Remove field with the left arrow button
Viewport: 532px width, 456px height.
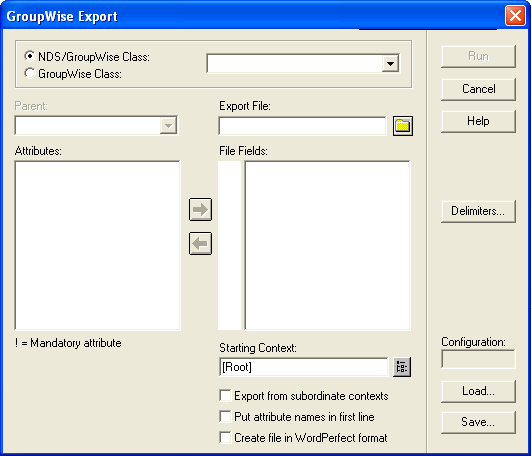(200, 243)
